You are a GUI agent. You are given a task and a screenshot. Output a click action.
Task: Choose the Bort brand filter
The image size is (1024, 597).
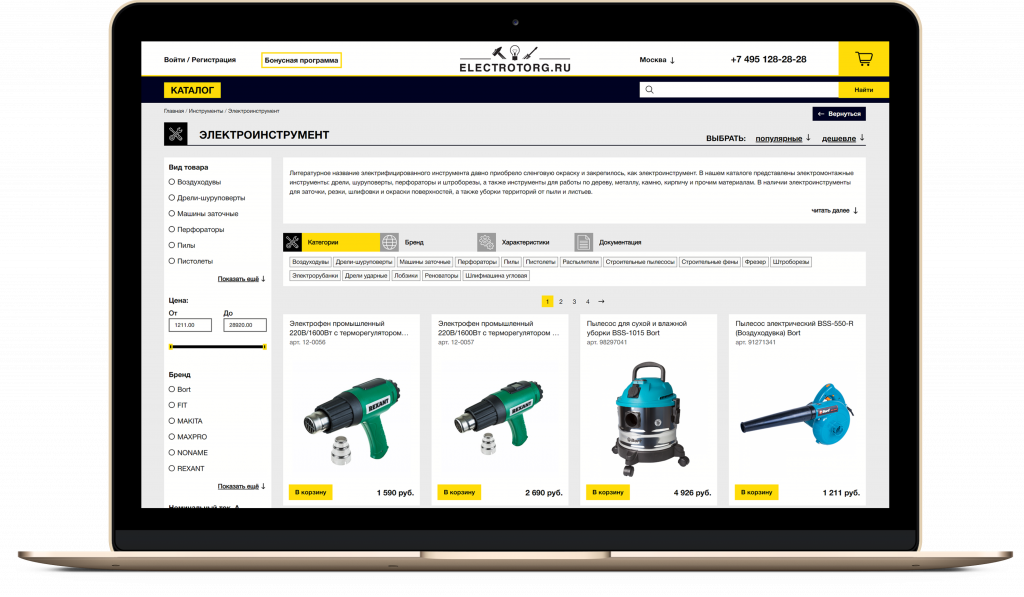click(172, 389)
